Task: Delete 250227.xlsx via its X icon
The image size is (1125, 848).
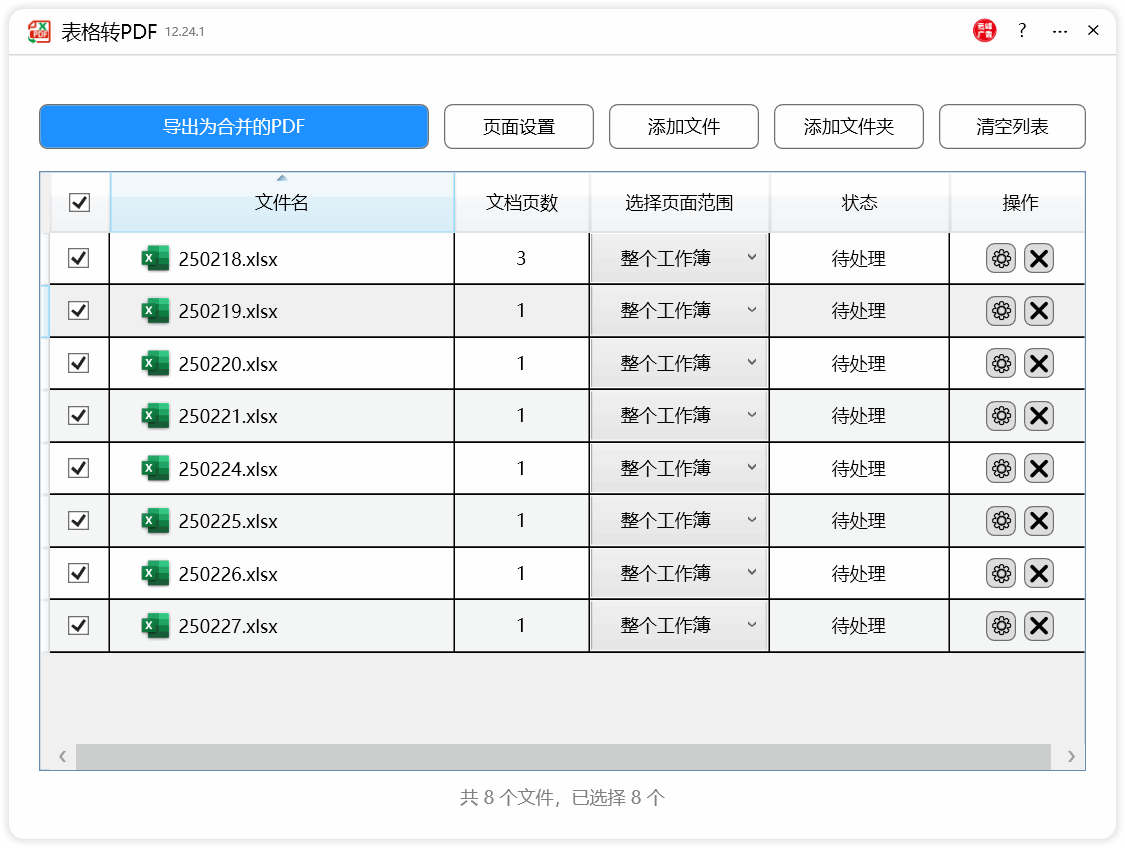Action: tap(1038, 625)
